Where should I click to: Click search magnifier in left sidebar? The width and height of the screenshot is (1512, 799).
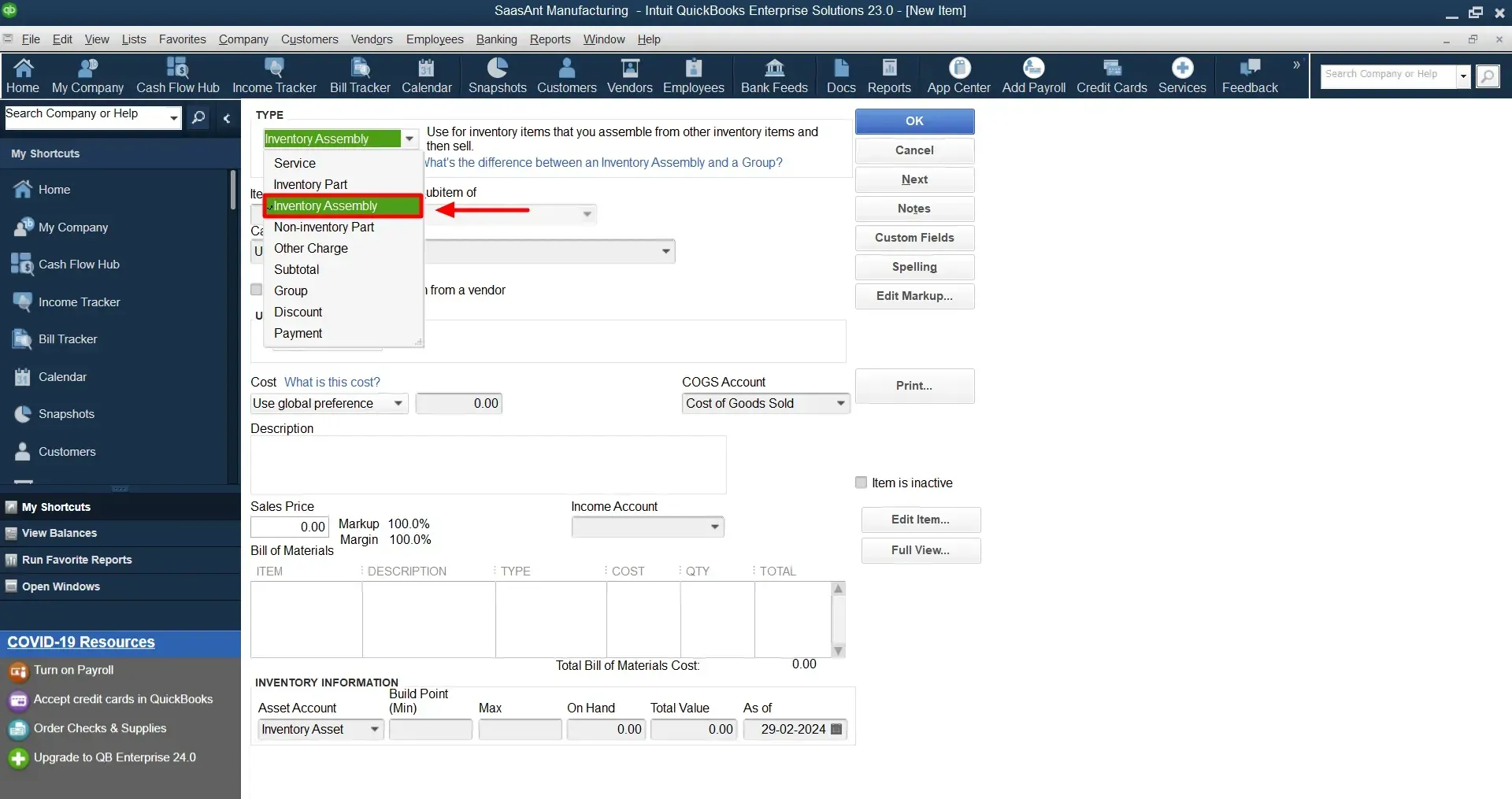(x=198, y=117)
